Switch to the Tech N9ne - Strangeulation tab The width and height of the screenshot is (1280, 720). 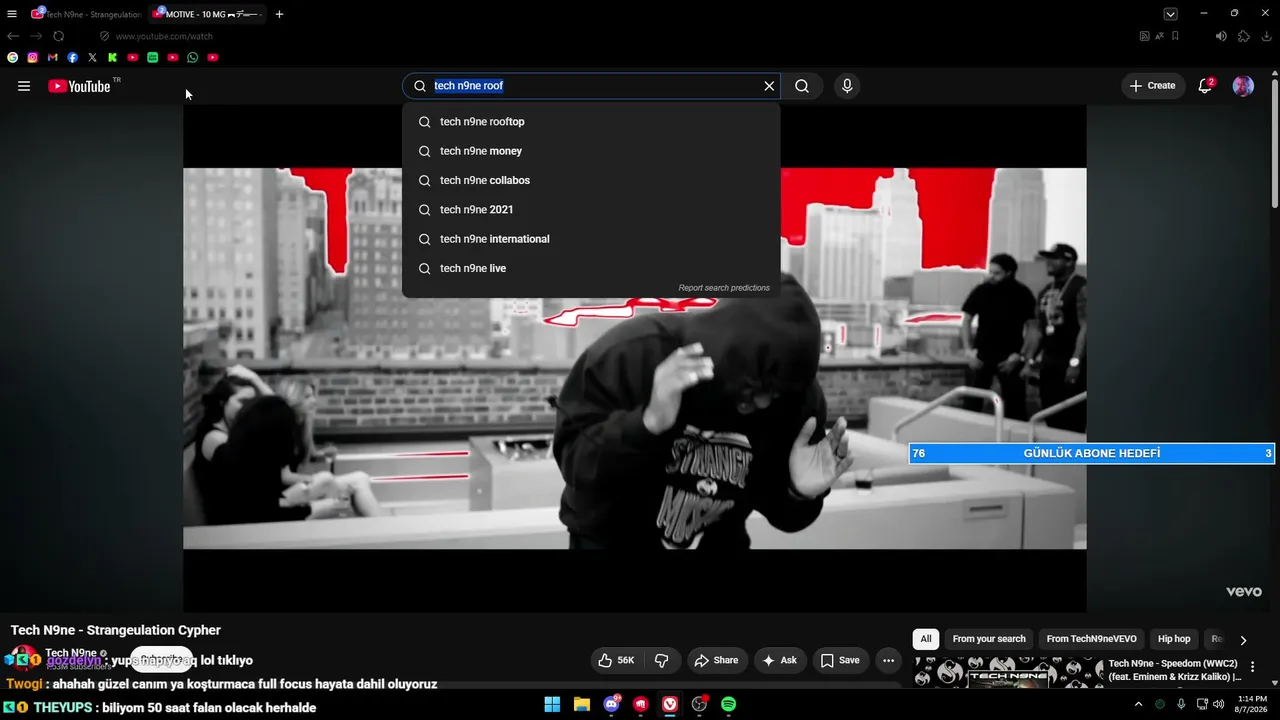coord(86,14)
